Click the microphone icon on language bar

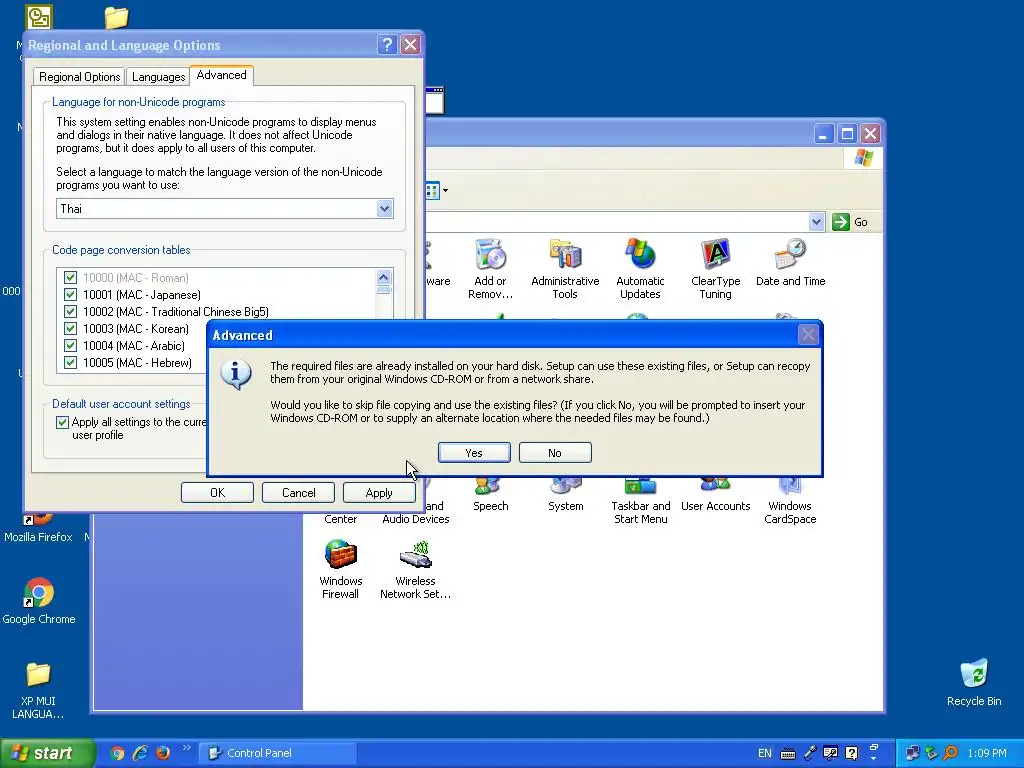click(810, 753)
